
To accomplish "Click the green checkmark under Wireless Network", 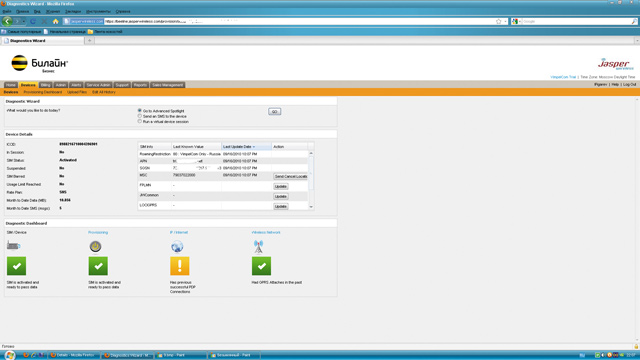I will pos(261,266).
